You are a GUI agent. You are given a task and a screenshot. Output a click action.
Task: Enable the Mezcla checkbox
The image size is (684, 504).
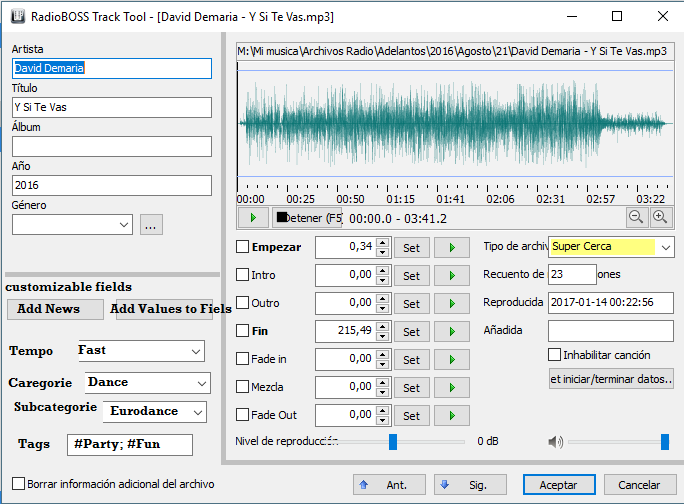[243, 387]
